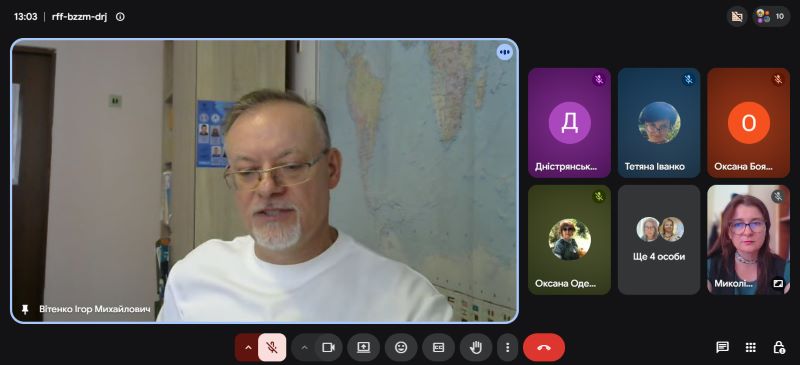This screenshot has width=800, height=365.
Task: Toggle the camera on or off
Action: point(329,348)
